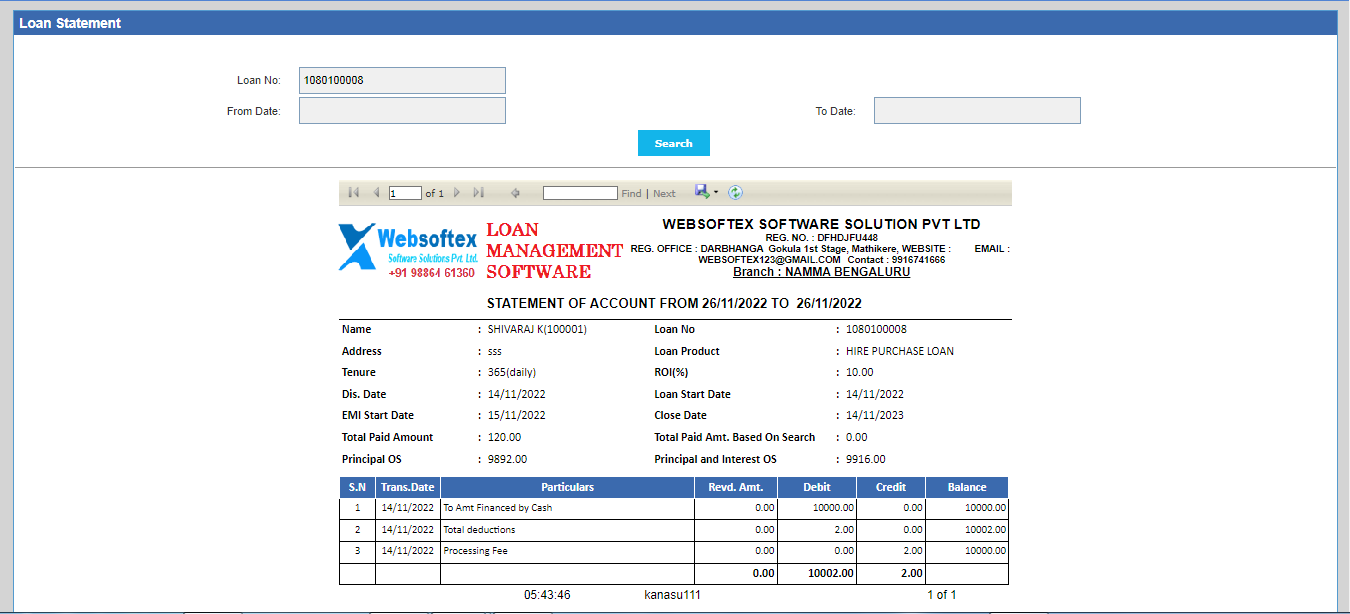Select 'To Amt Financed by Cash' row text
The height and width of the screenshot is (614, 1350).
(498, 508)
